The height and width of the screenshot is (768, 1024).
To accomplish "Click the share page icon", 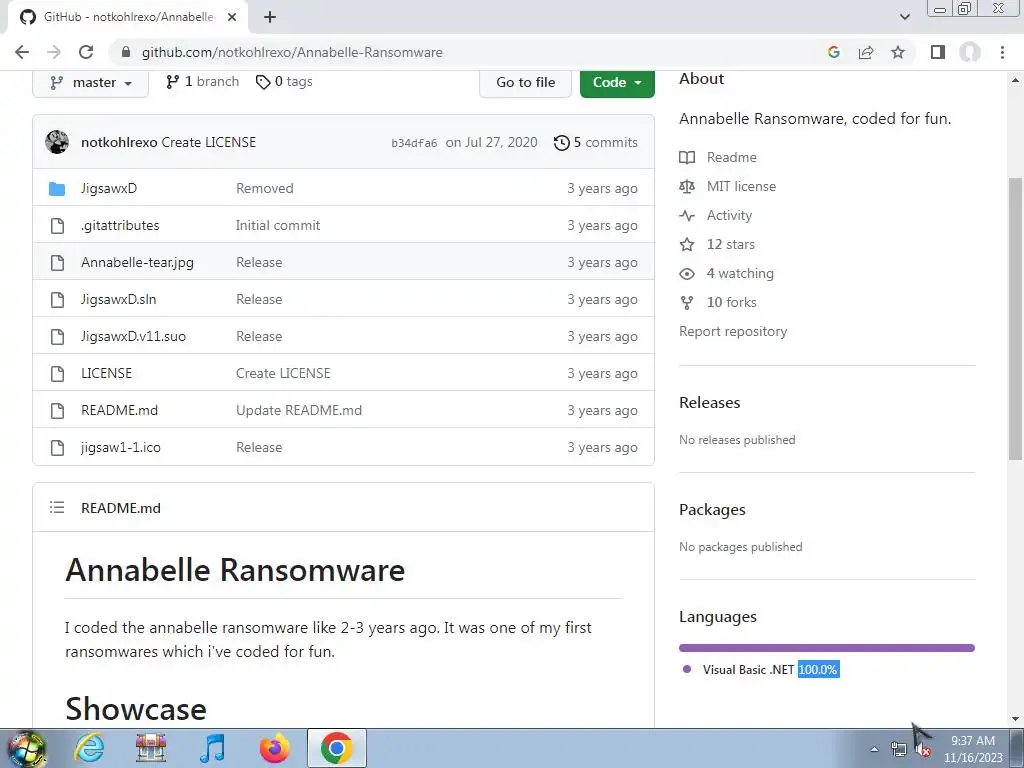I will (866, 52).
